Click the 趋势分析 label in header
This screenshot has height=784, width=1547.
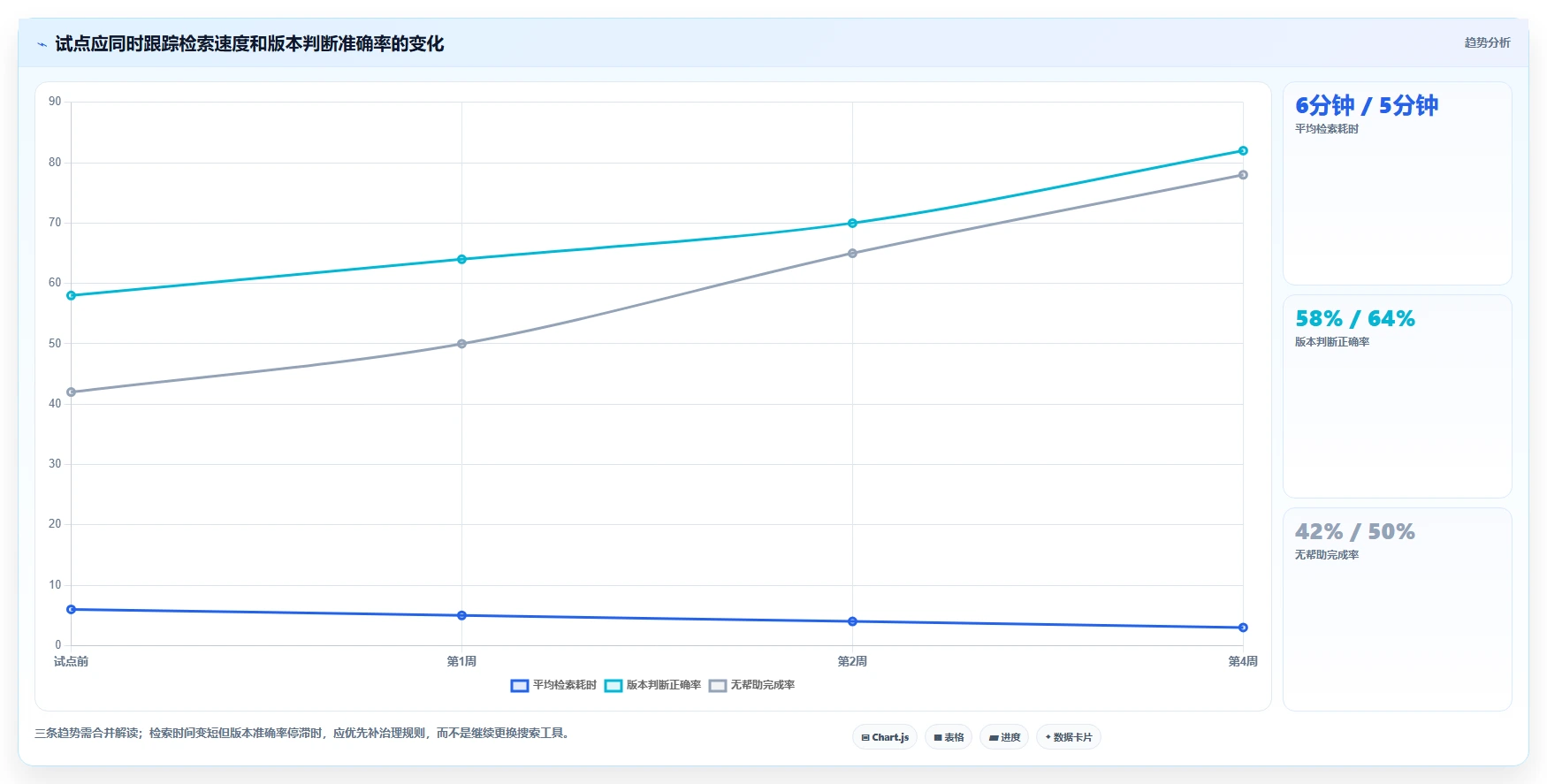click(x=1488, y=42)
